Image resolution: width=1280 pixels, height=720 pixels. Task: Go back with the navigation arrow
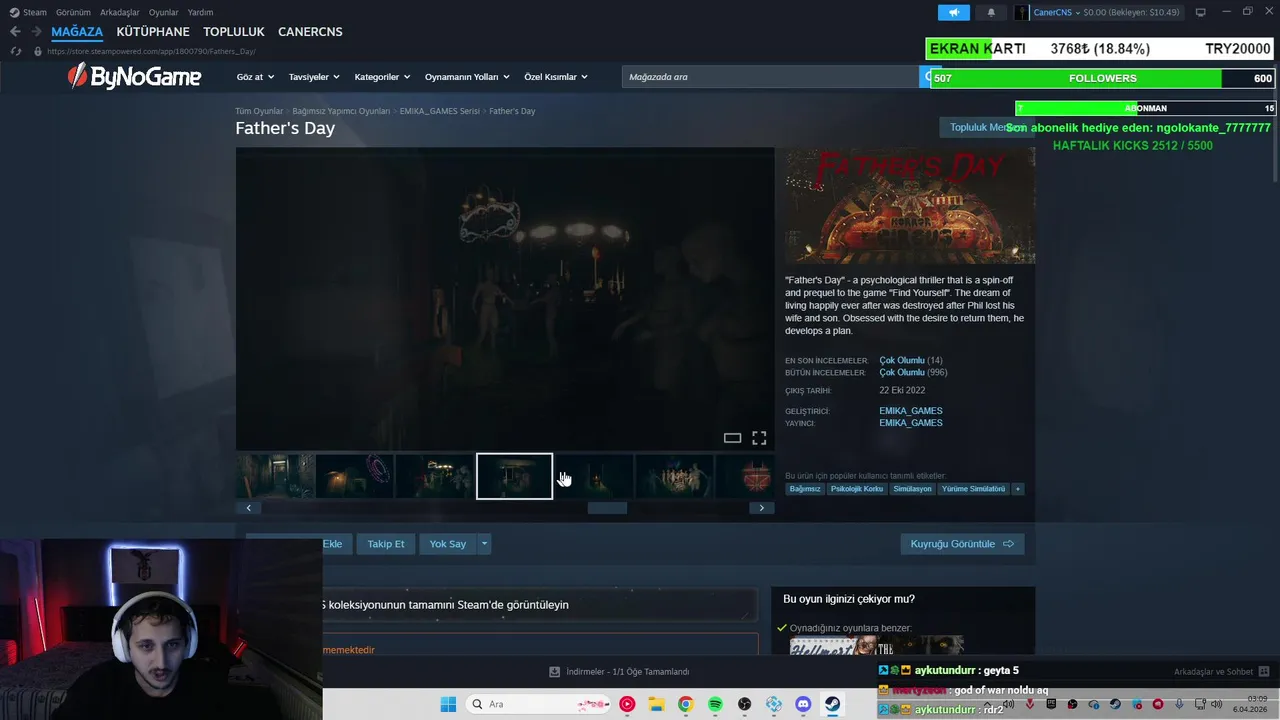[x=15, y=31]
